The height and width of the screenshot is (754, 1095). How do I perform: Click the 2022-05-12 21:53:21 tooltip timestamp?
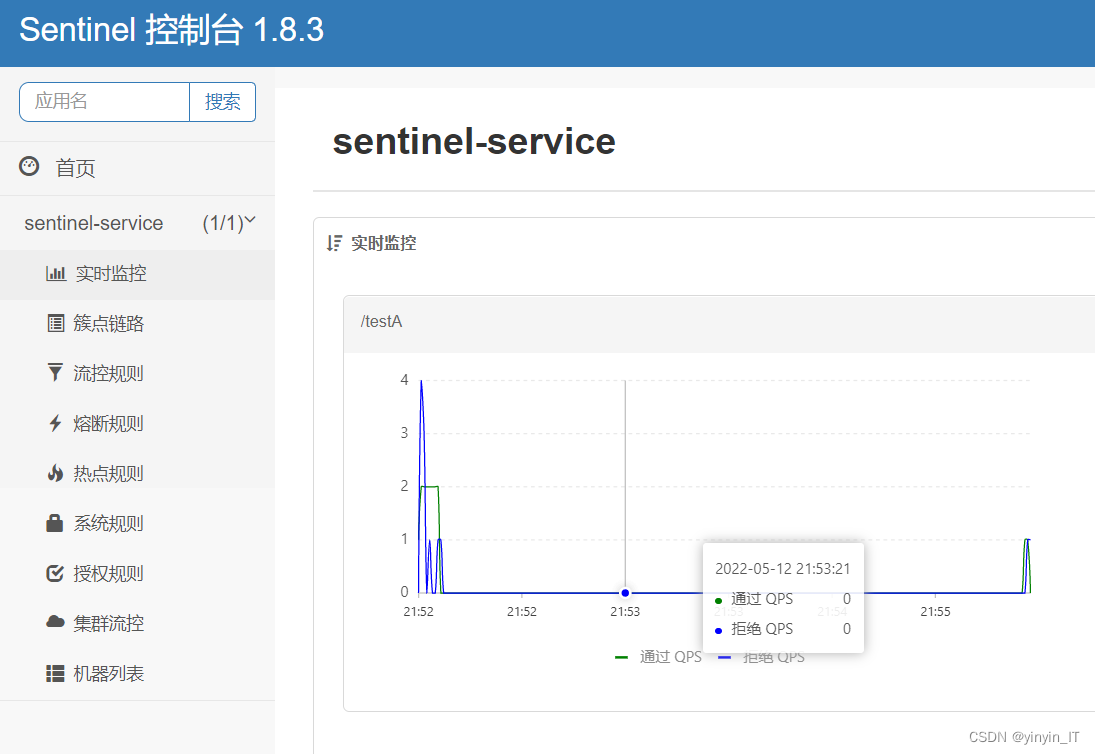tap(783, 568)
